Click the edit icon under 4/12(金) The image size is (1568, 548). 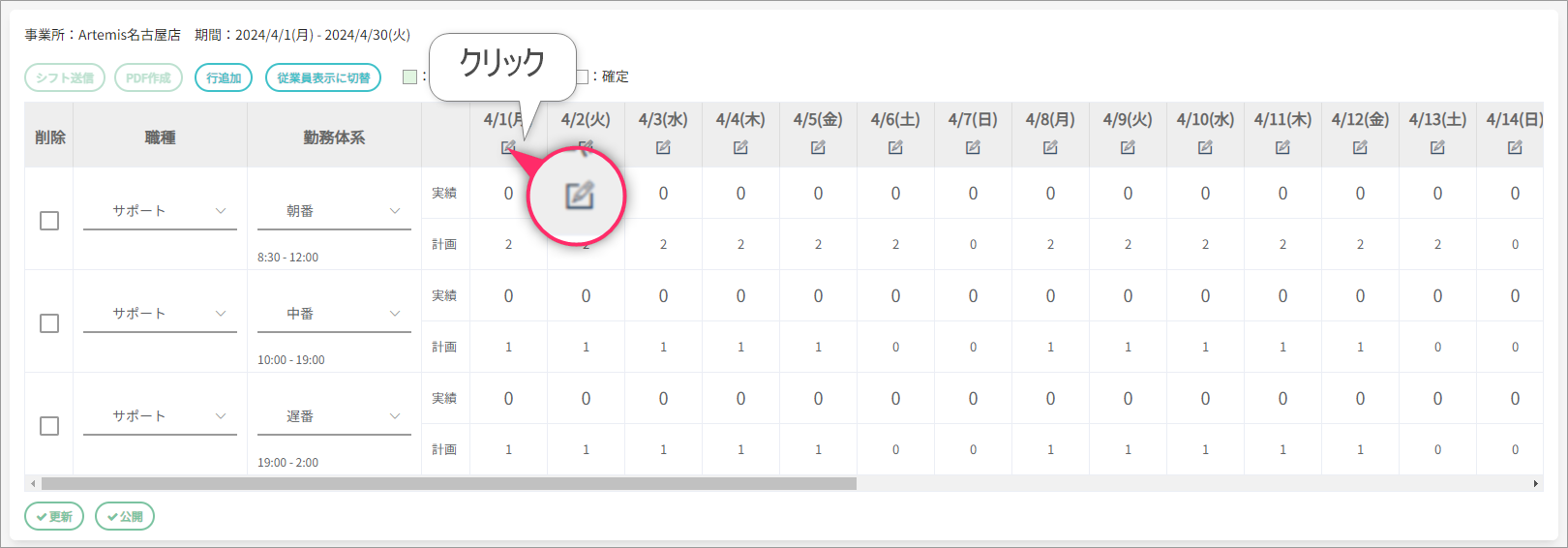(1360, 147)
